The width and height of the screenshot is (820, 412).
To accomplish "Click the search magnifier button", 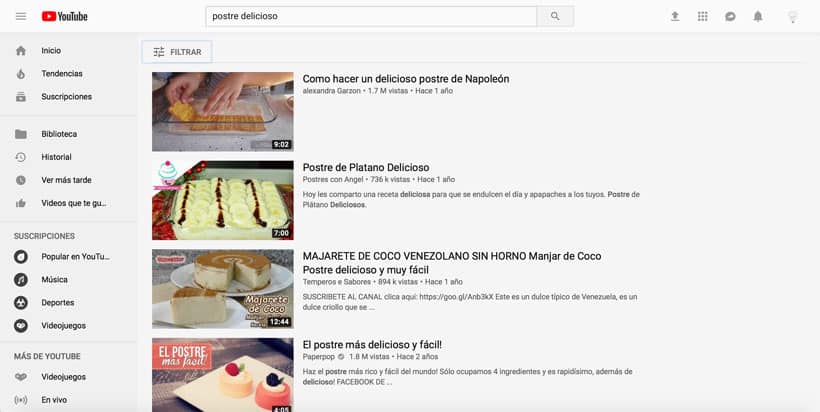I will point(555,16).
